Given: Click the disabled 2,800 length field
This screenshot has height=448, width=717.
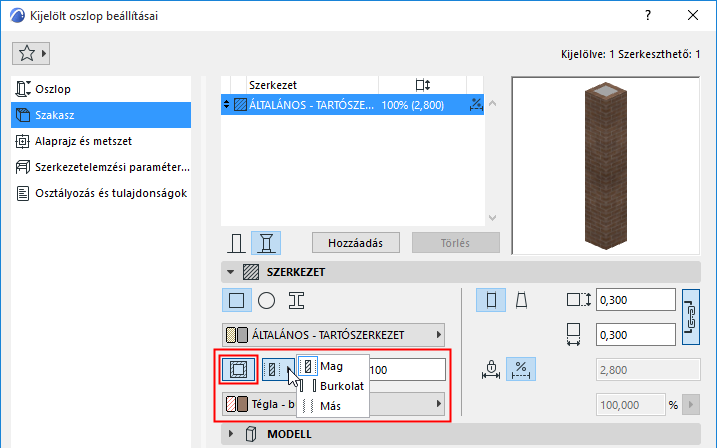Looking at the screenshot, I should [x=648, y=370].
